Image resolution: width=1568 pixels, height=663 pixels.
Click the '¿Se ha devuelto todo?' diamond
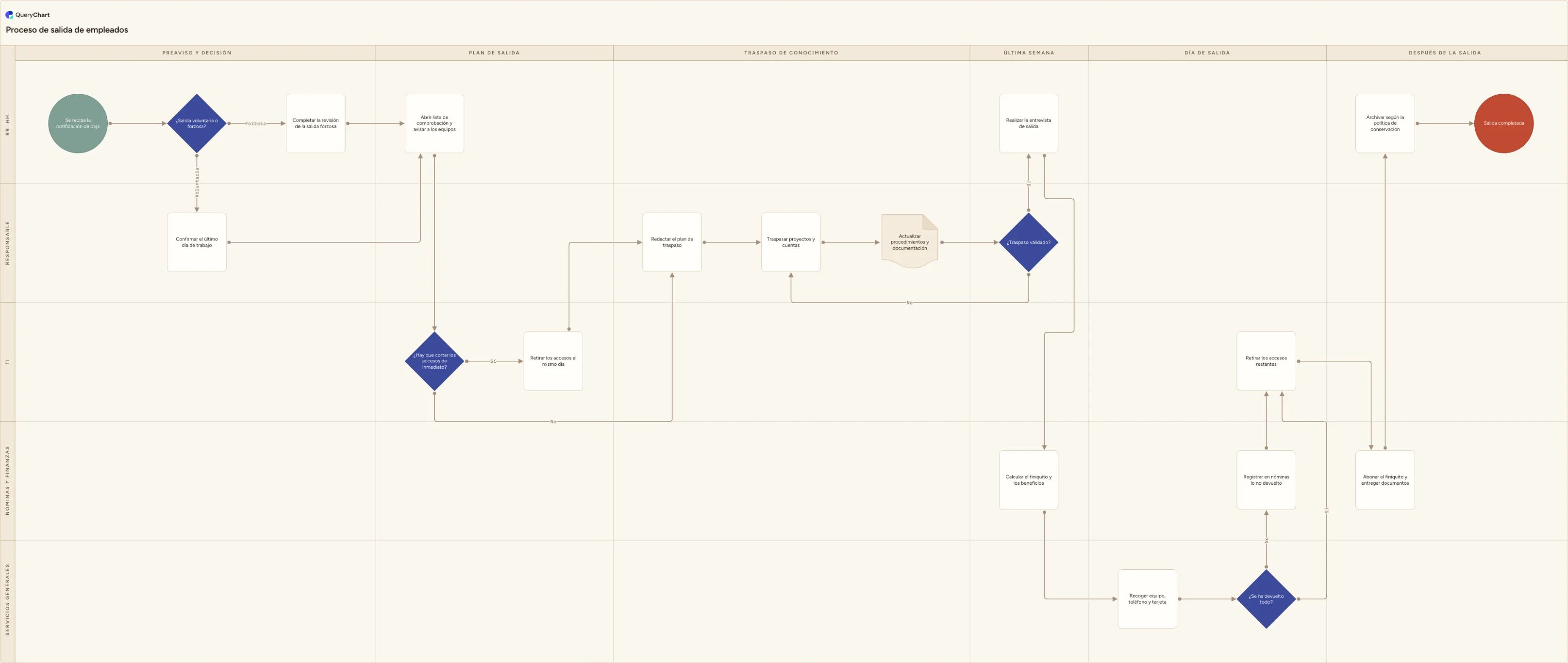(x=1266, y=599)
